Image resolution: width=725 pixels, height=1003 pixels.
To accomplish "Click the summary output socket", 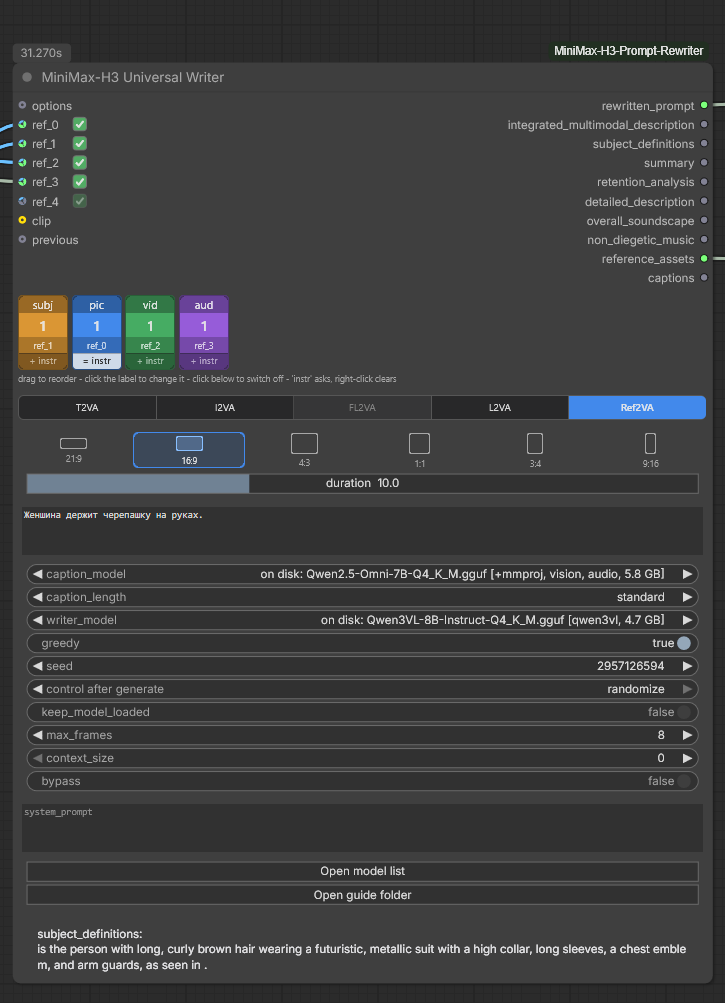I will click(704, 163).
